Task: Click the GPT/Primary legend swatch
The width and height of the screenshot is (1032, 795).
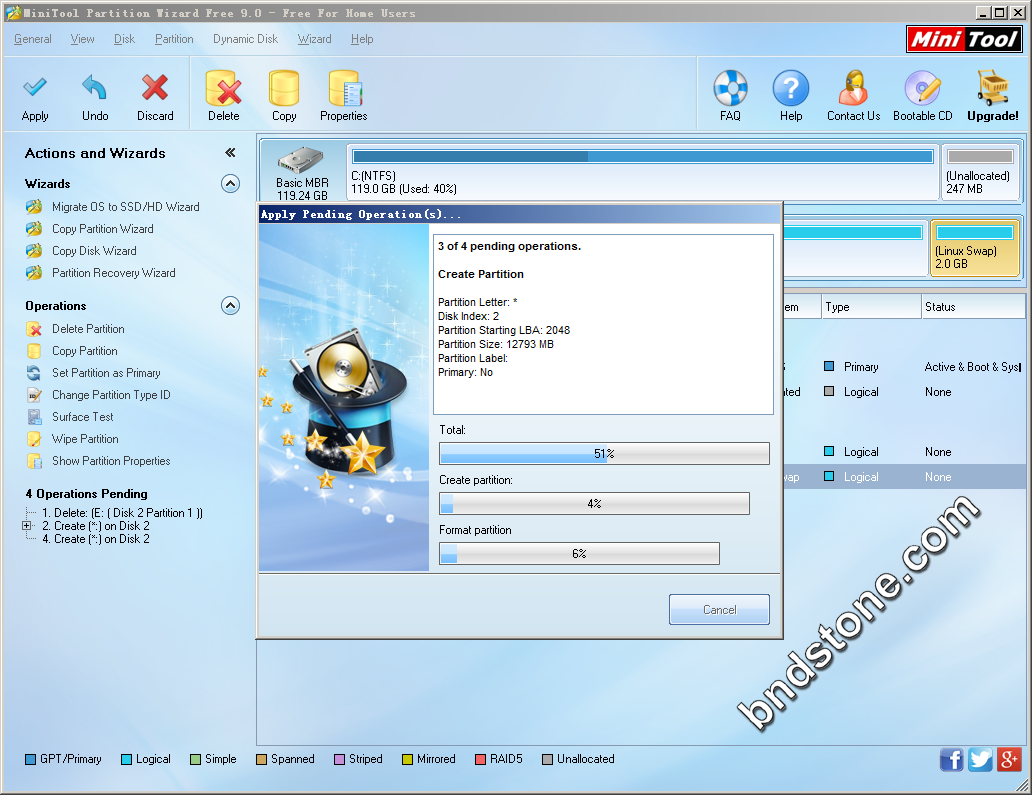Action: 30,759
